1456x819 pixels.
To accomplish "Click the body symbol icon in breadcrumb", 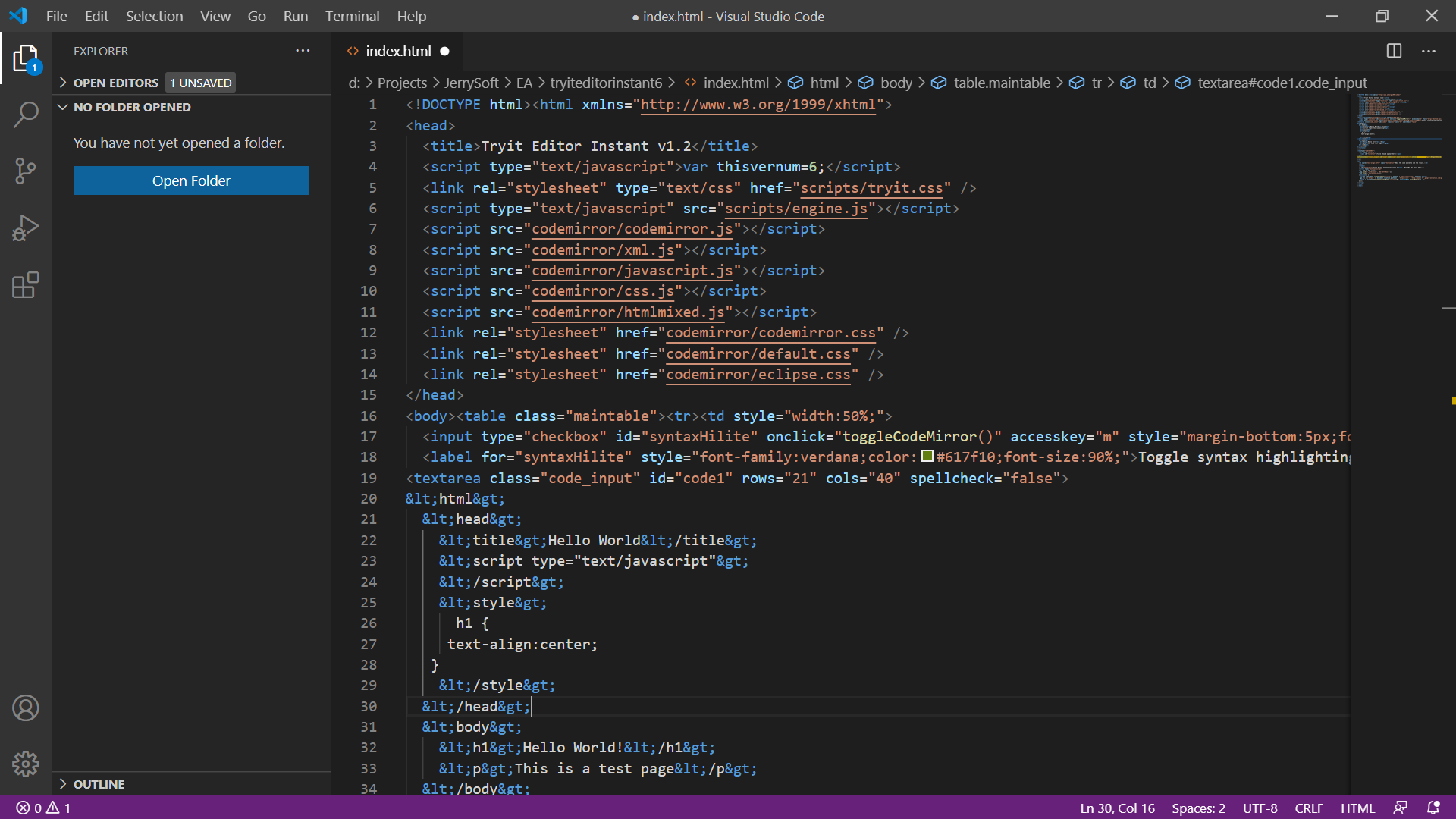I will tap(865, 83).
